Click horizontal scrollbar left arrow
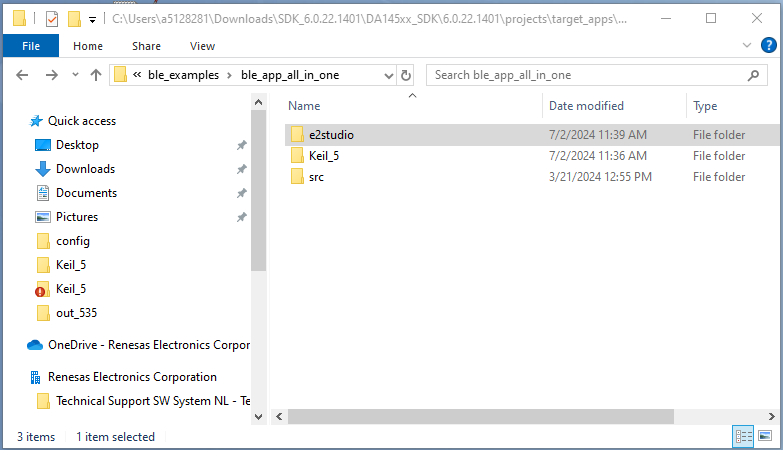 click(x=279, y=417)
